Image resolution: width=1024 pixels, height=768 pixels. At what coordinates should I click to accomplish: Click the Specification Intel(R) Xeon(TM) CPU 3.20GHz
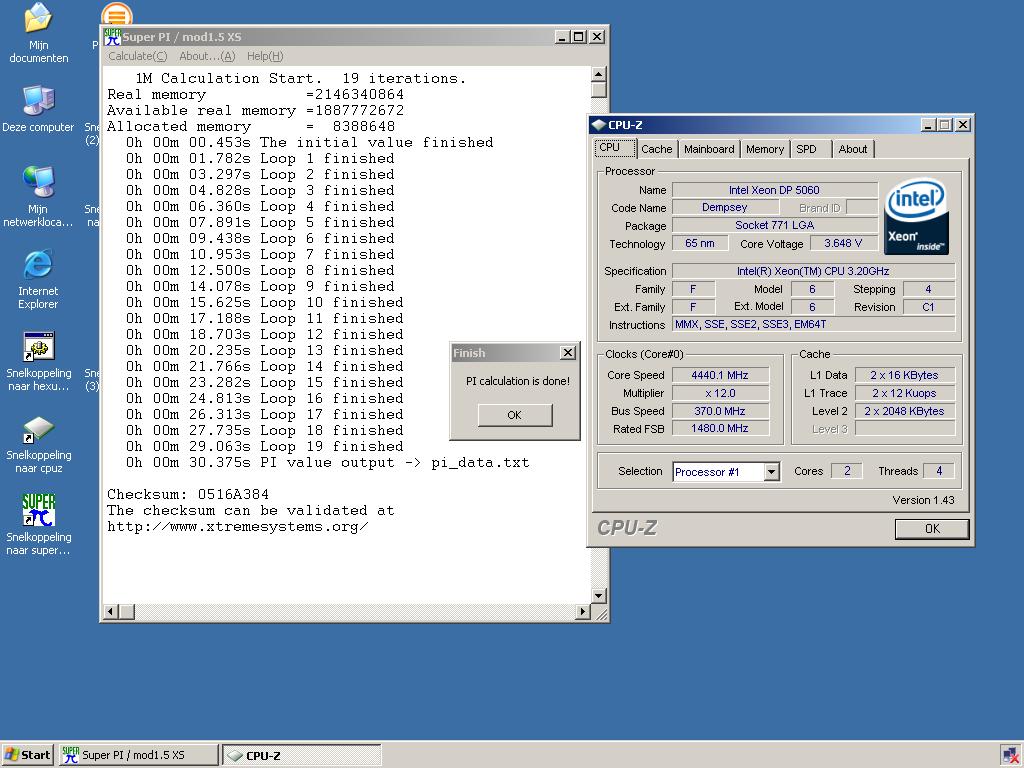[x=813, y=271]
